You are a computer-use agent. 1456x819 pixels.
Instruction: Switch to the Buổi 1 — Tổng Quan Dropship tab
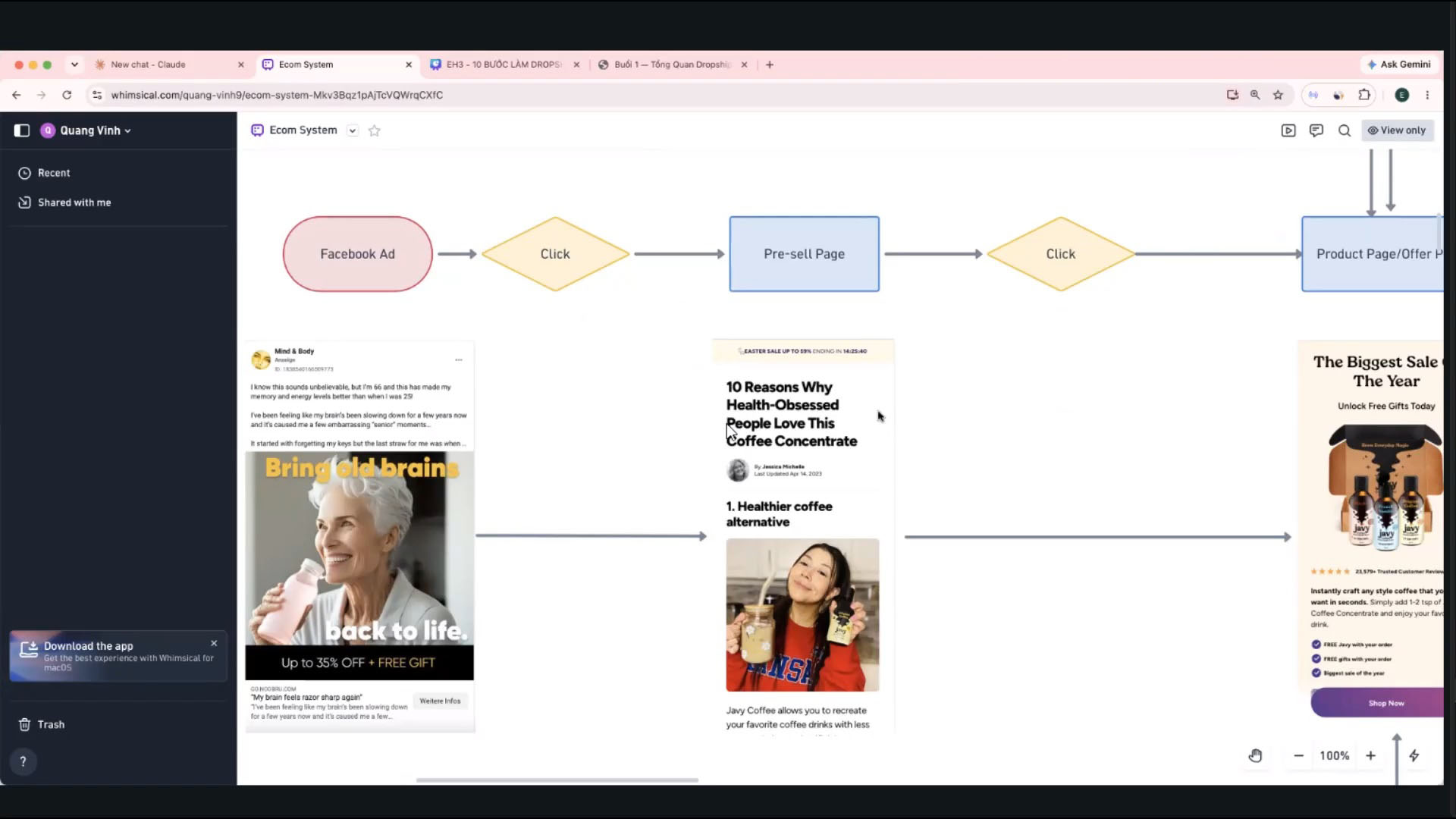(x=672, y=64)
